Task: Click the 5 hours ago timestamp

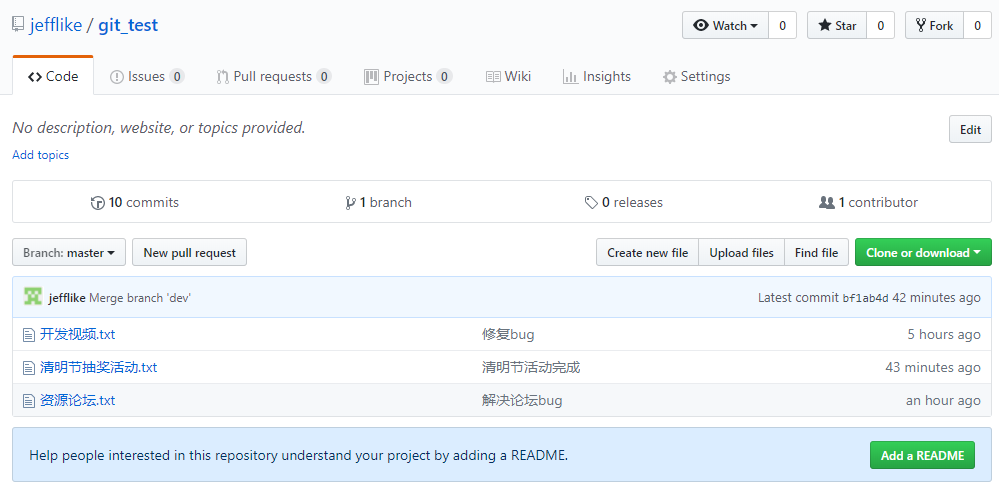Action: click(944, 334)
